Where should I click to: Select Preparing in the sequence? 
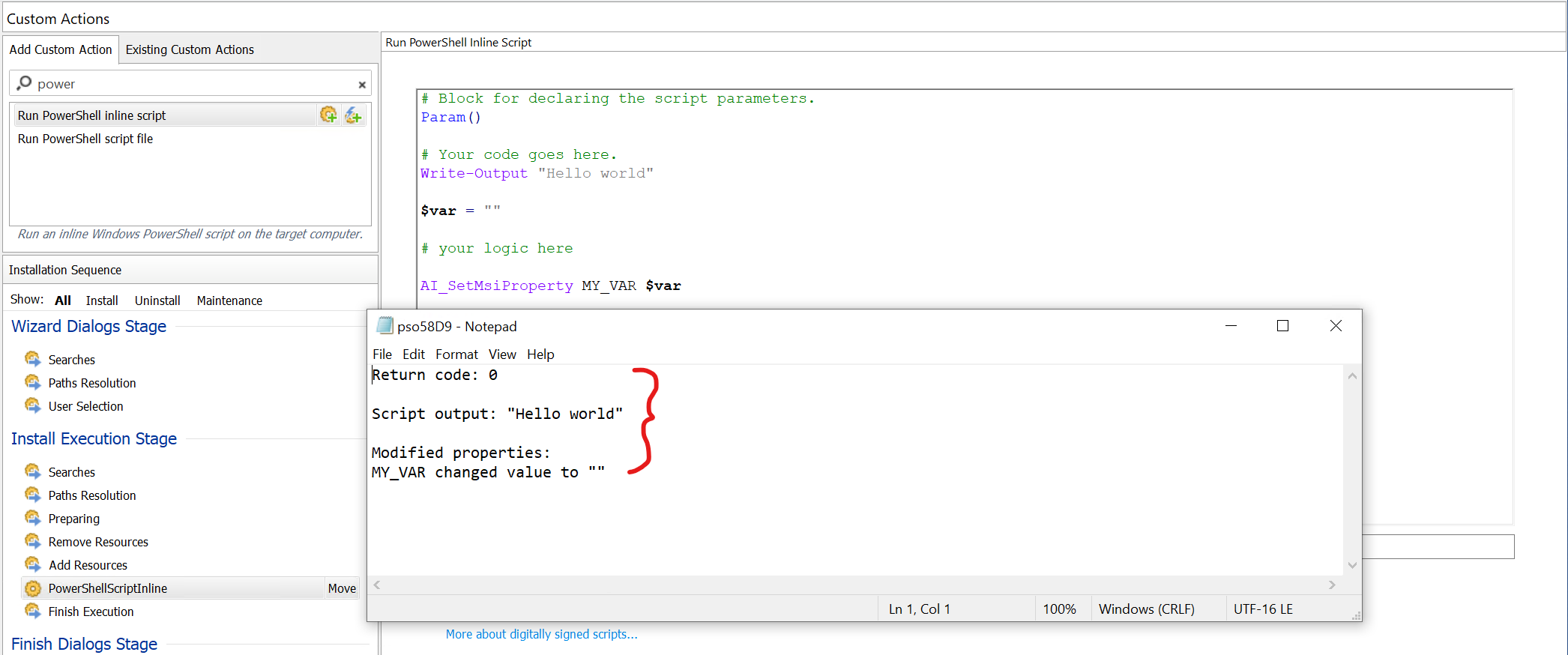click(x=73, y=519)
